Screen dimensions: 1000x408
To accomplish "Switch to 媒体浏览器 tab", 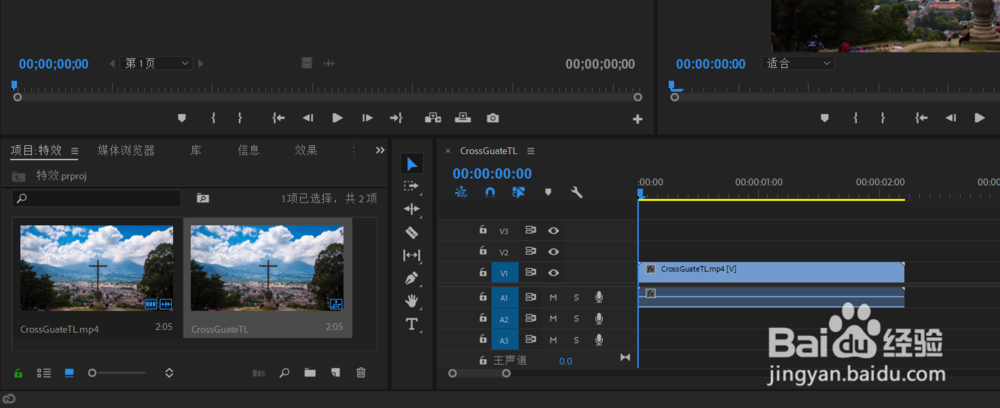I will (x=126, y=150).
